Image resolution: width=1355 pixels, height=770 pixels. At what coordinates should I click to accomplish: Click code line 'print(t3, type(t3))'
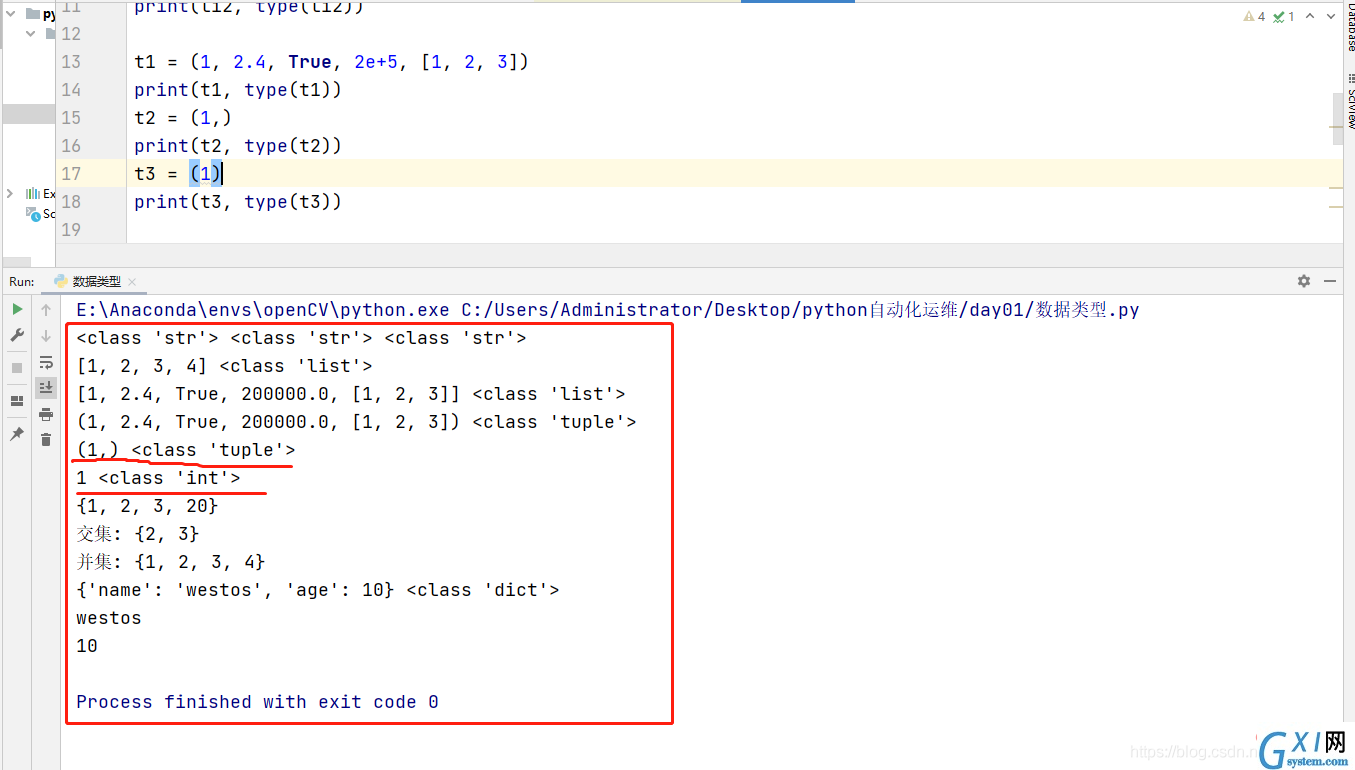(x=238, y=202)
